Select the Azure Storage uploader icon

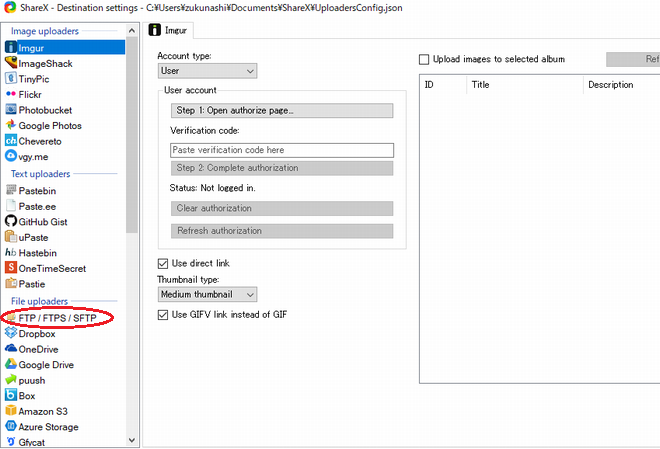click(x=11, y=426)
